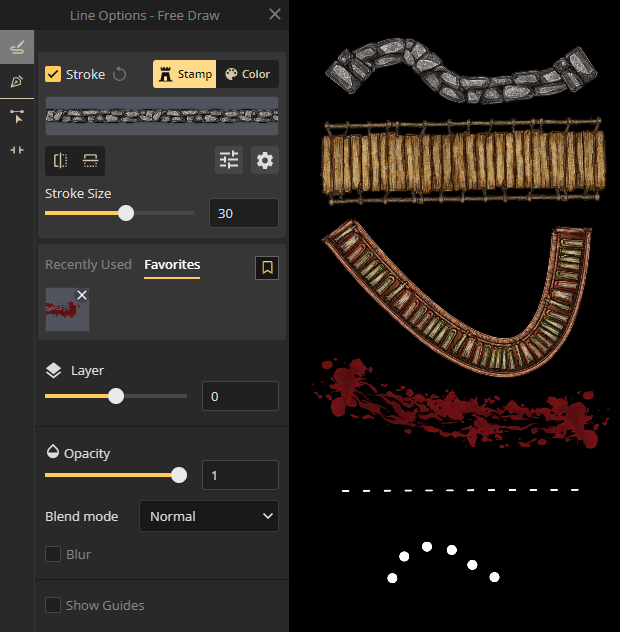Click the Stroke Size value field

243,213
